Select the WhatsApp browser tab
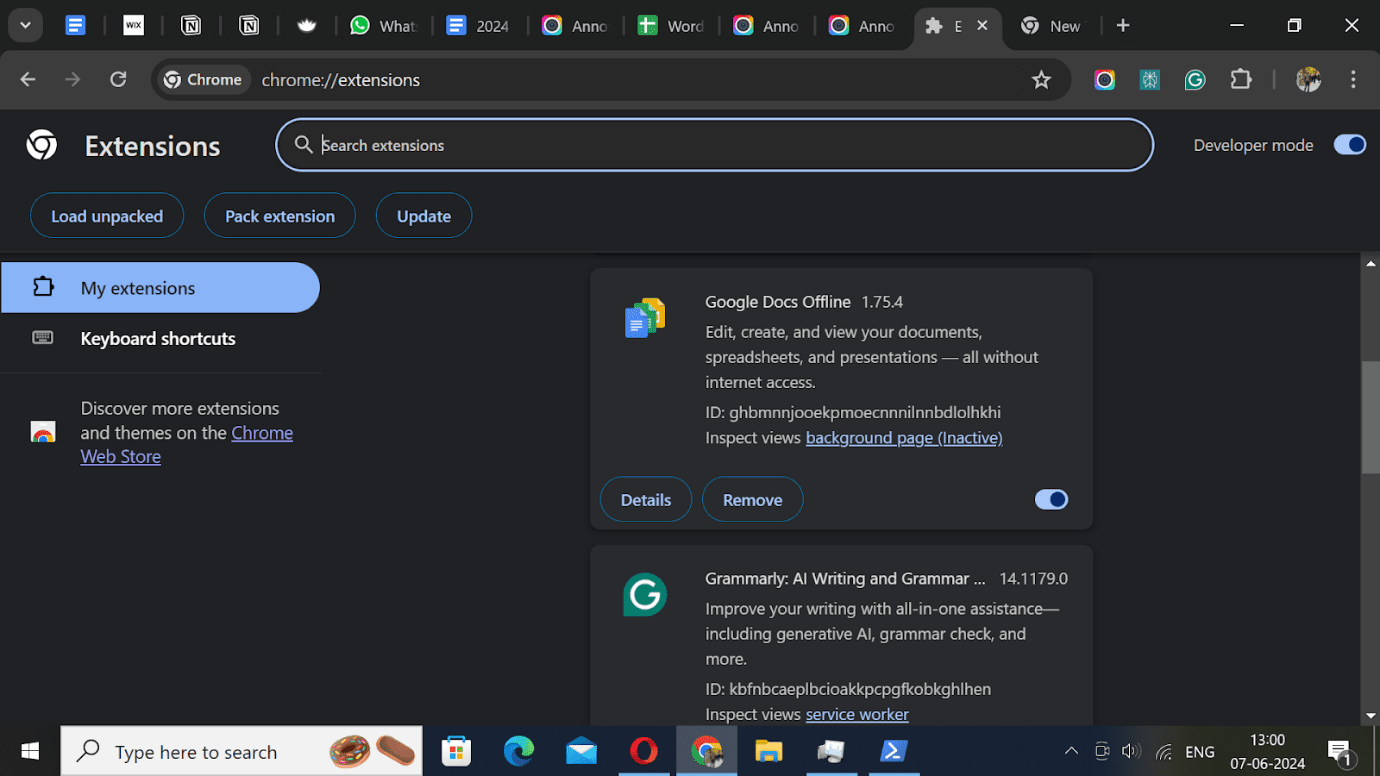This screenshot has height=776, width=1380. tap(383, 25)
